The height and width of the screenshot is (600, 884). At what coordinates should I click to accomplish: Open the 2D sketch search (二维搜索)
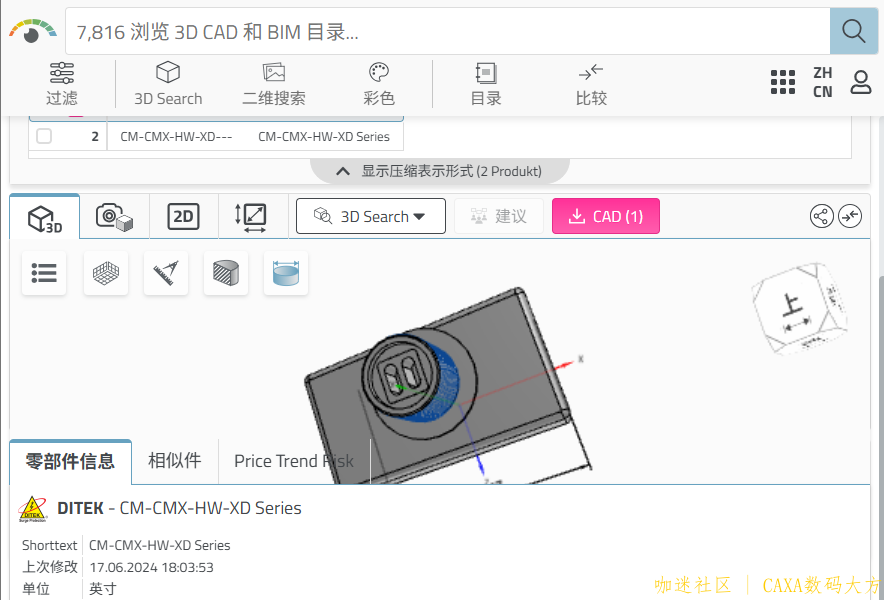274,83
